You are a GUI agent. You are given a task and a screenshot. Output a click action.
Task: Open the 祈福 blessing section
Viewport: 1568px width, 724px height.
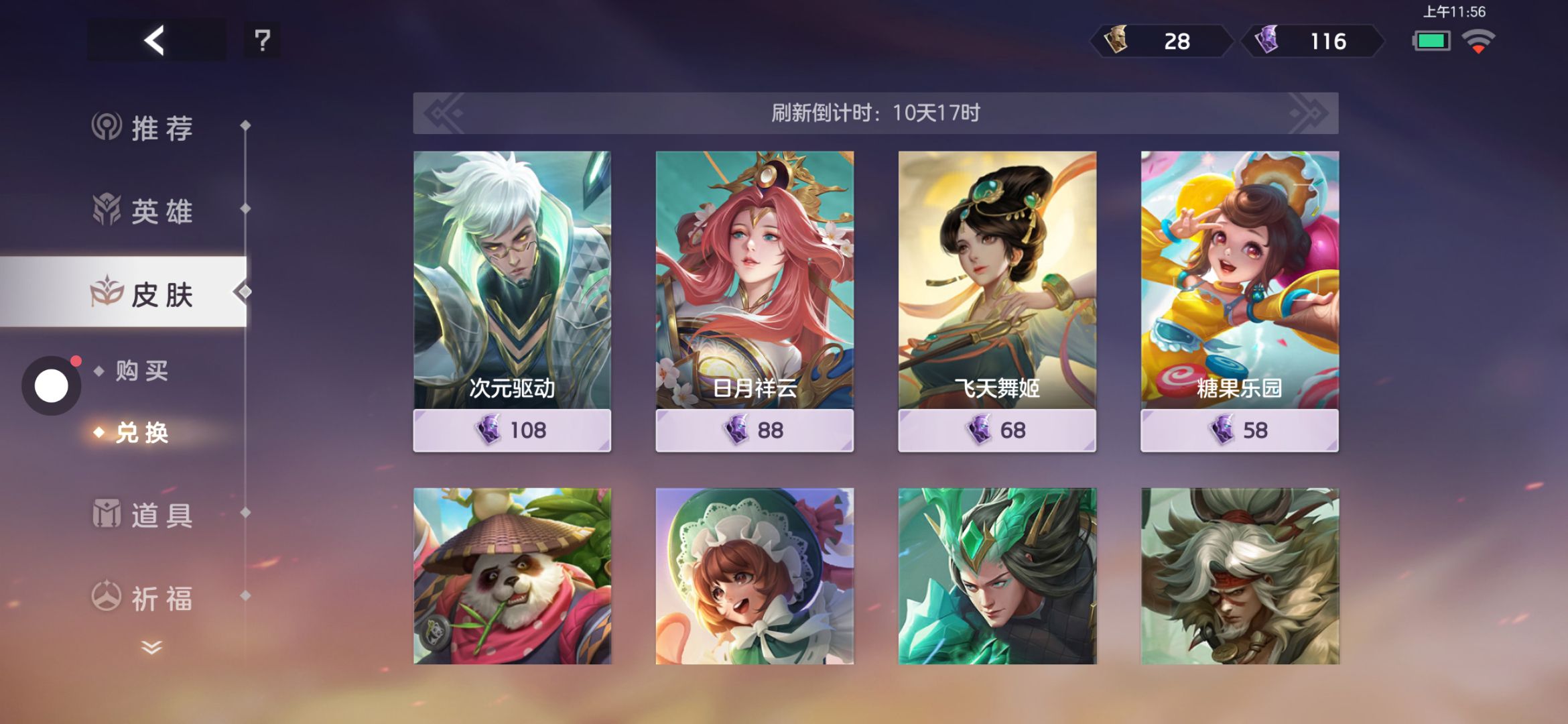click(x=143, y=597)
